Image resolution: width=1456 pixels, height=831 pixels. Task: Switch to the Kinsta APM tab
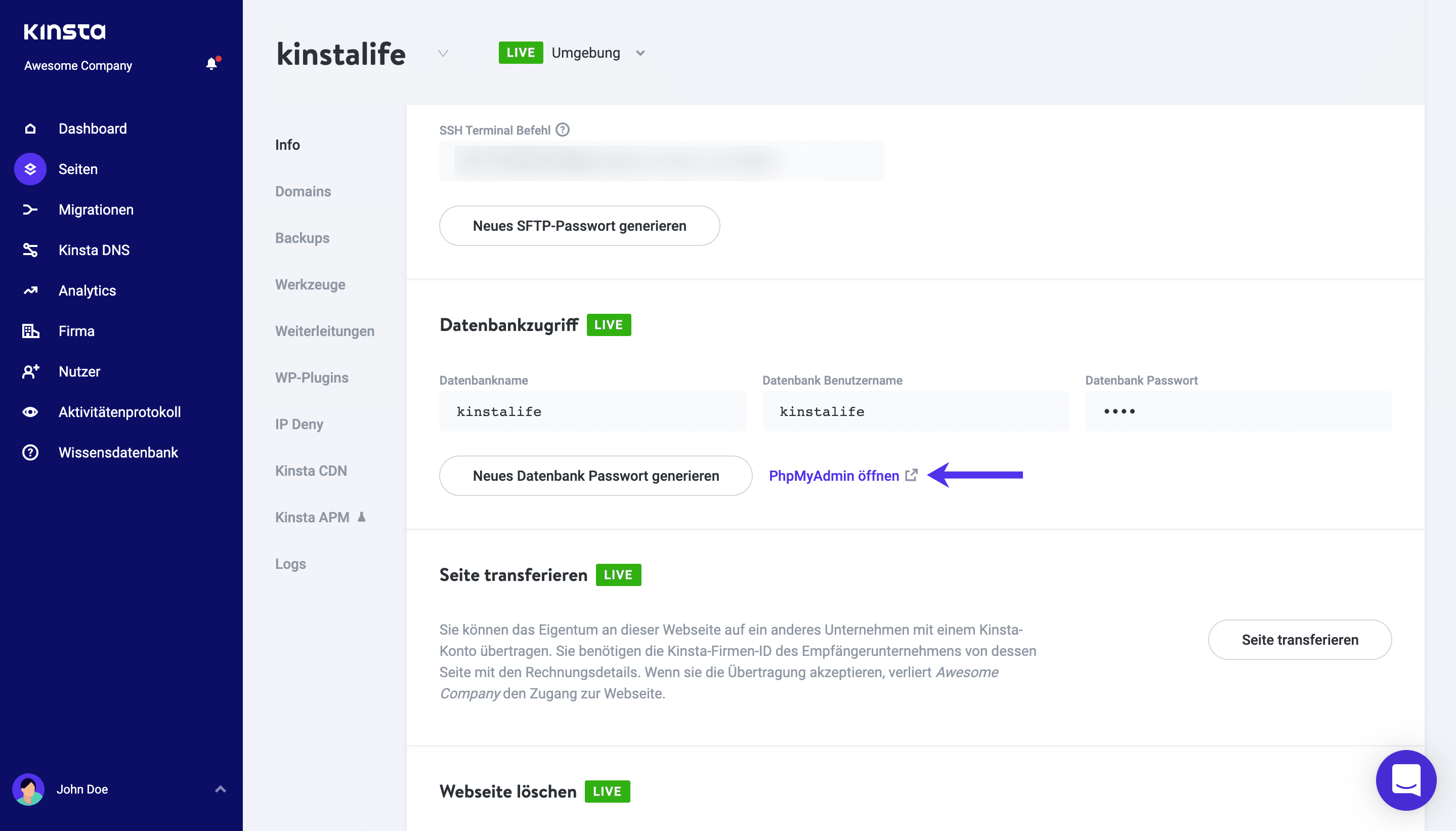312,517
